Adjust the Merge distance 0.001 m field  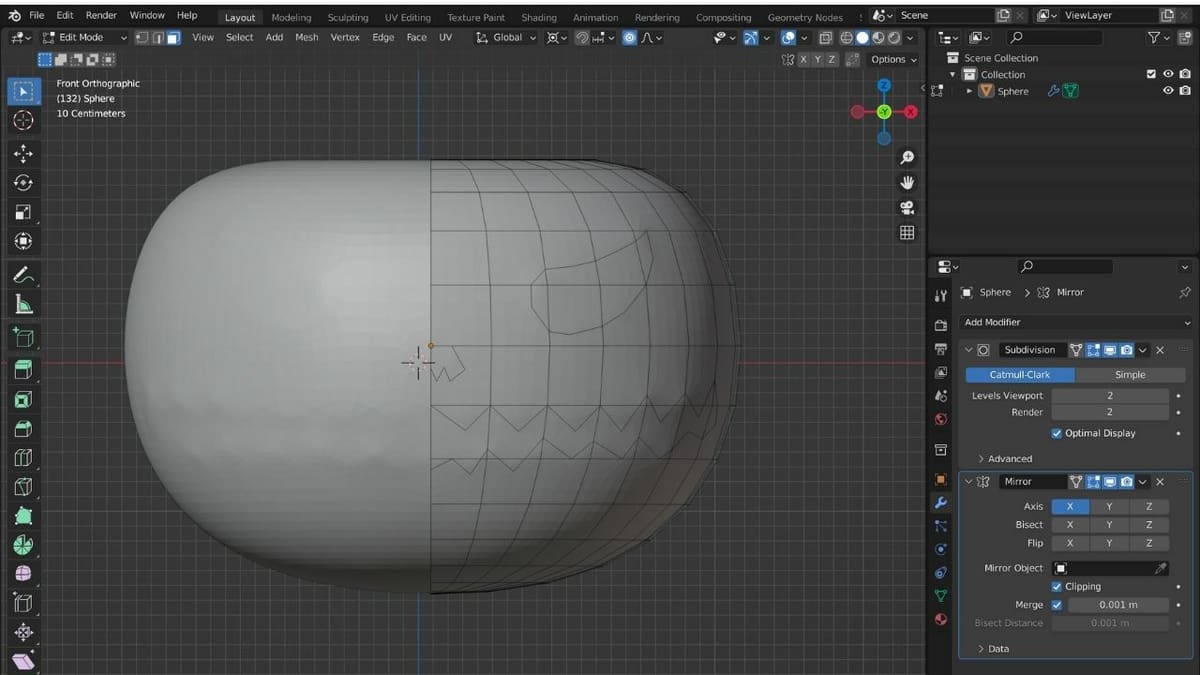(1118, 605)
